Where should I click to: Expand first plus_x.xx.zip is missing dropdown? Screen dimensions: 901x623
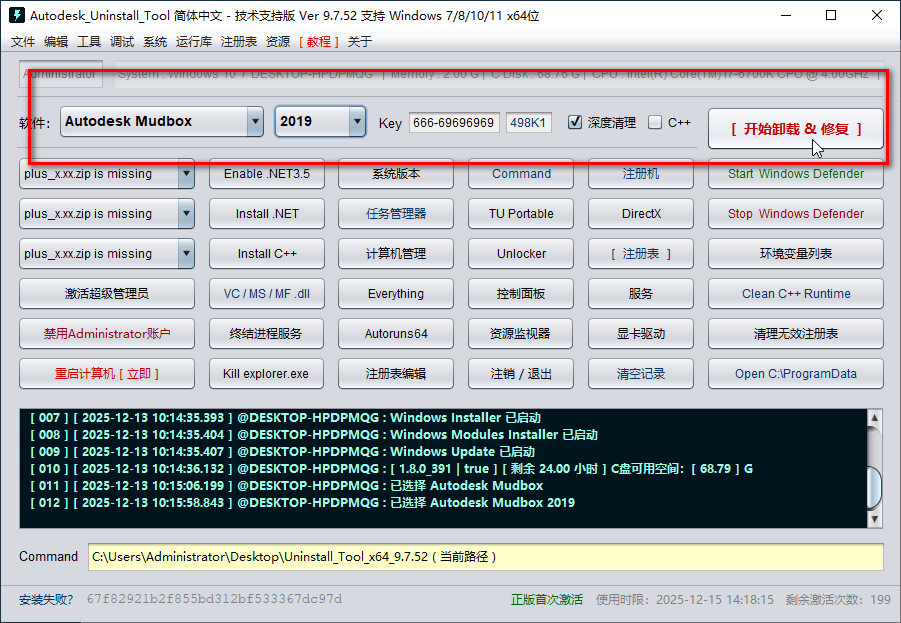(x=186, y=174)
